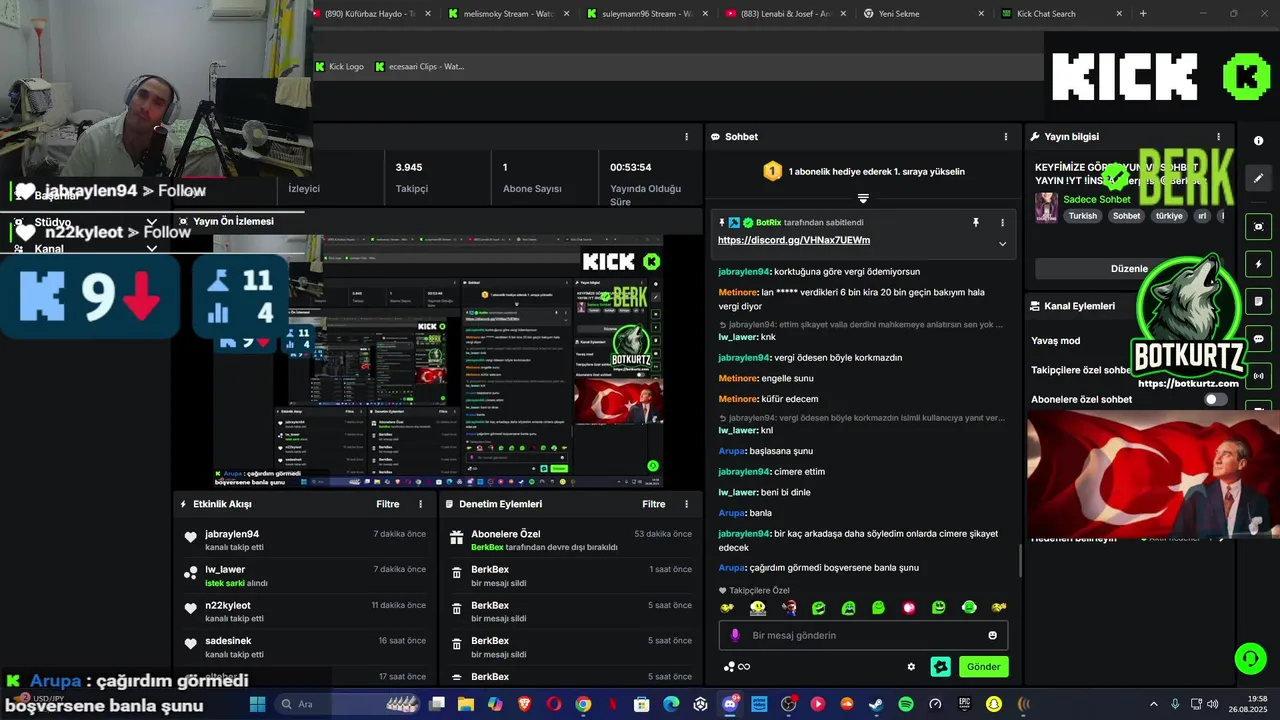Click the purple microphone icon in message box
This screenshot has width=1280, height=720.
735,635
